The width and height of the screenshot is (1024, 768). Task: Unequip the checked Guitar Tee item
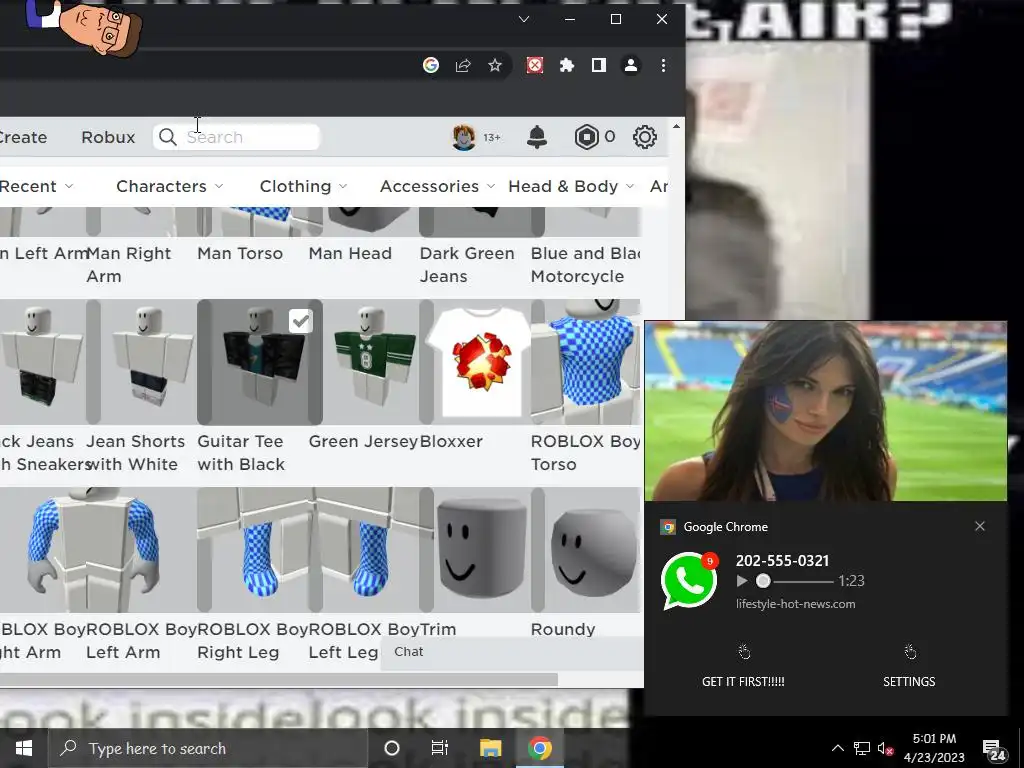point(260,362)
